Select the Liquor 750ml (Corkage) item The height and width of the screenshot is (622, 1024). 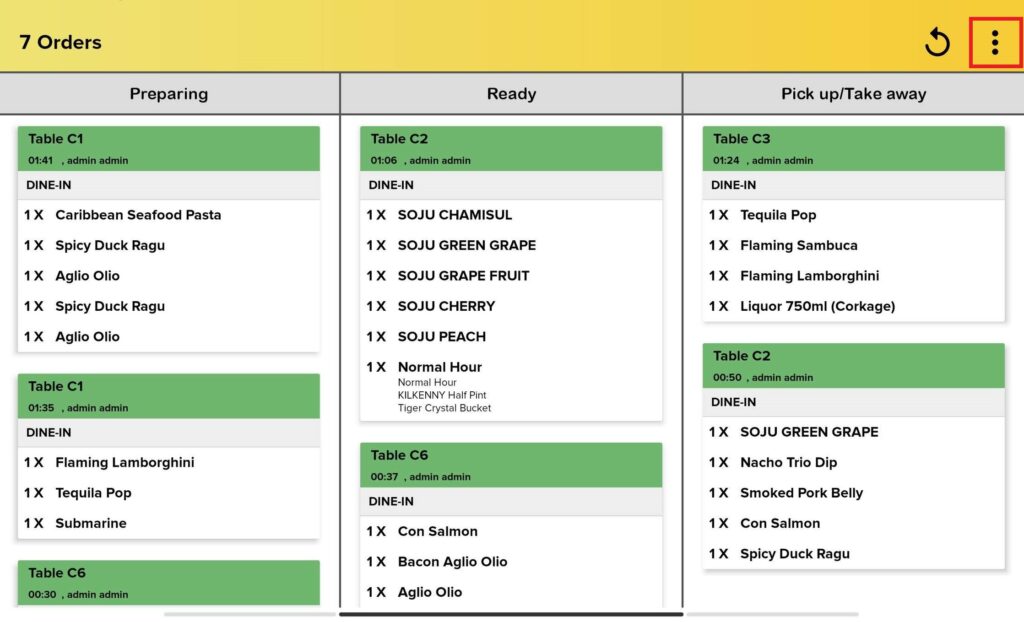coord(818,306)
